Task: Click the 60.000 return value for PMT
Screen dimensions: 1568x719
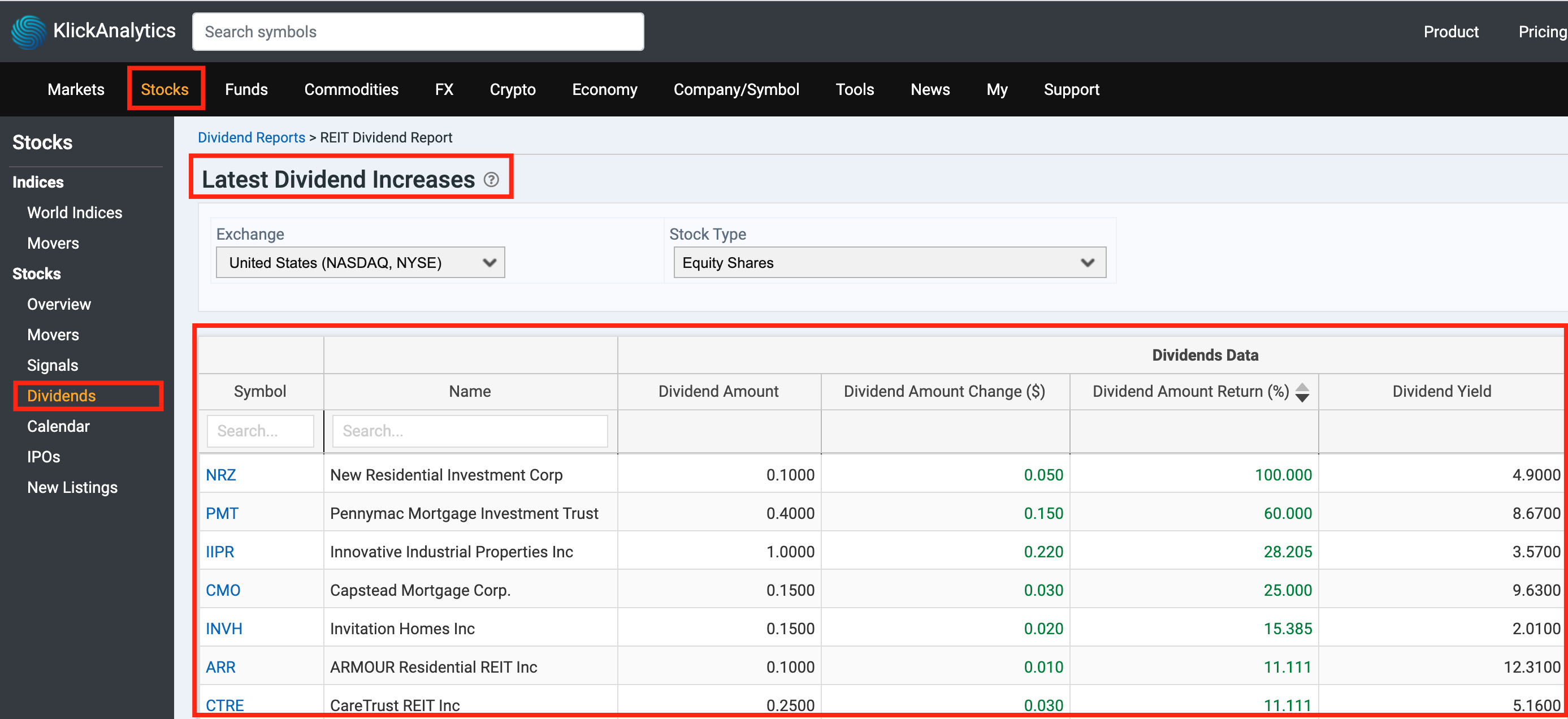Action: point(1288,513)
